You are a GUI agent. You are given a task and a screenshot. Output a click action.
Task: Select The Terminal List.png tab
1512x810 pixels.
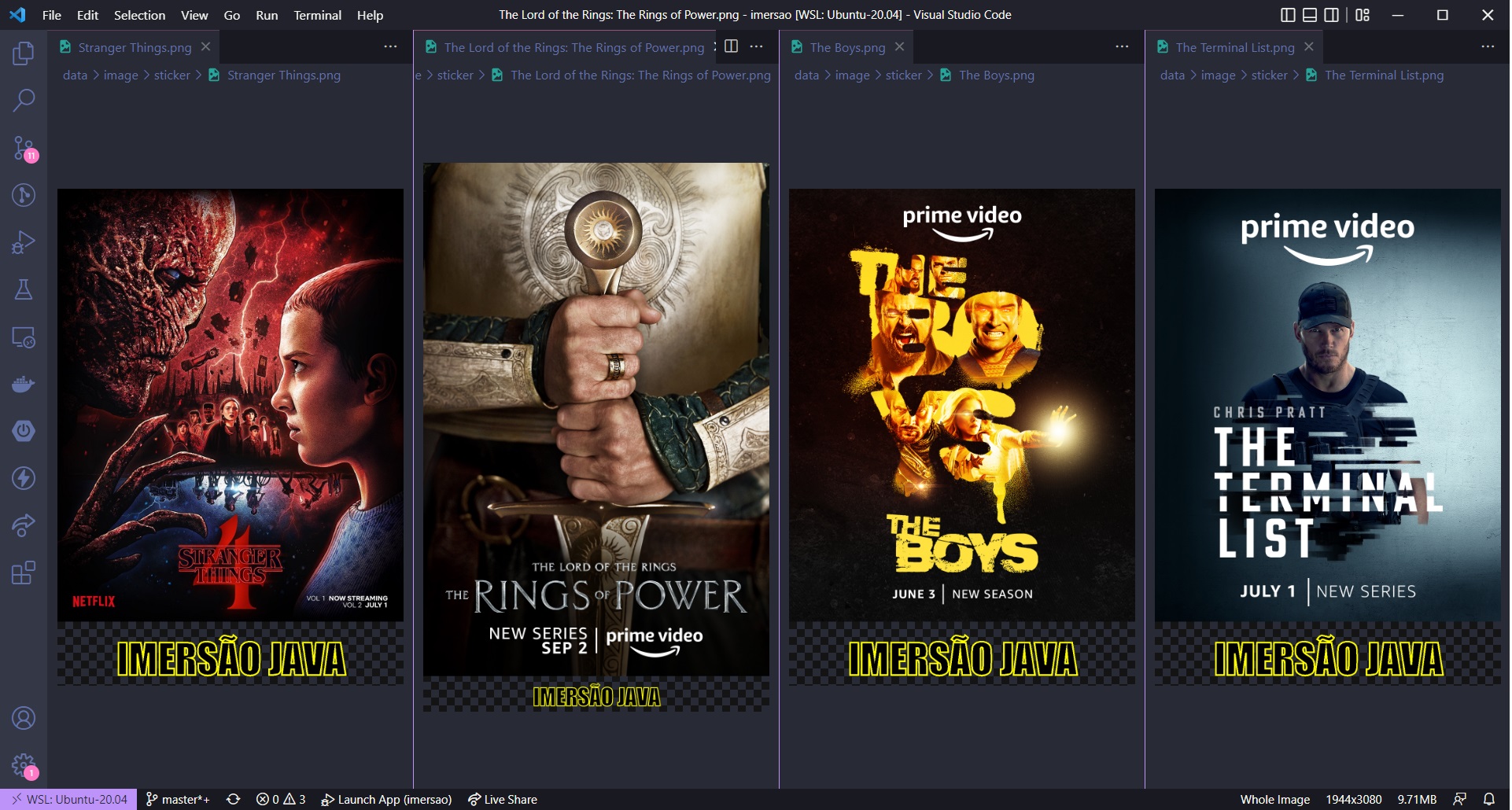click(1234, 47)
